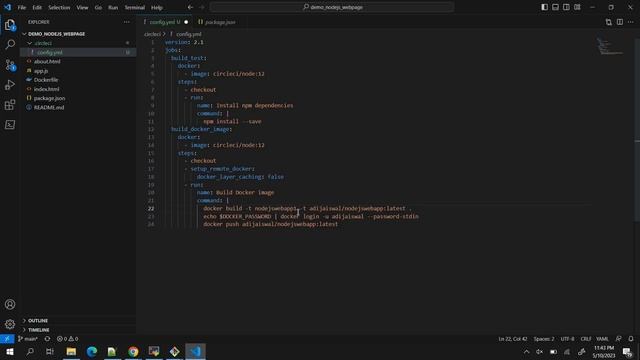The width and height of the screenshot is (640, 360).
Task: Change the UTF-8 encoding setting
Action: coord(567,339)
